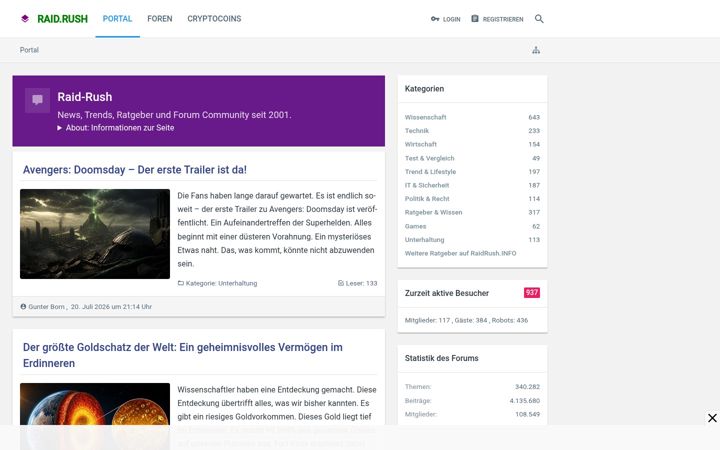Image resolution: width=720 pixels, height=450 pixels.
Task: Click the Mitglieder count 108.549
Action: [528, 414]
